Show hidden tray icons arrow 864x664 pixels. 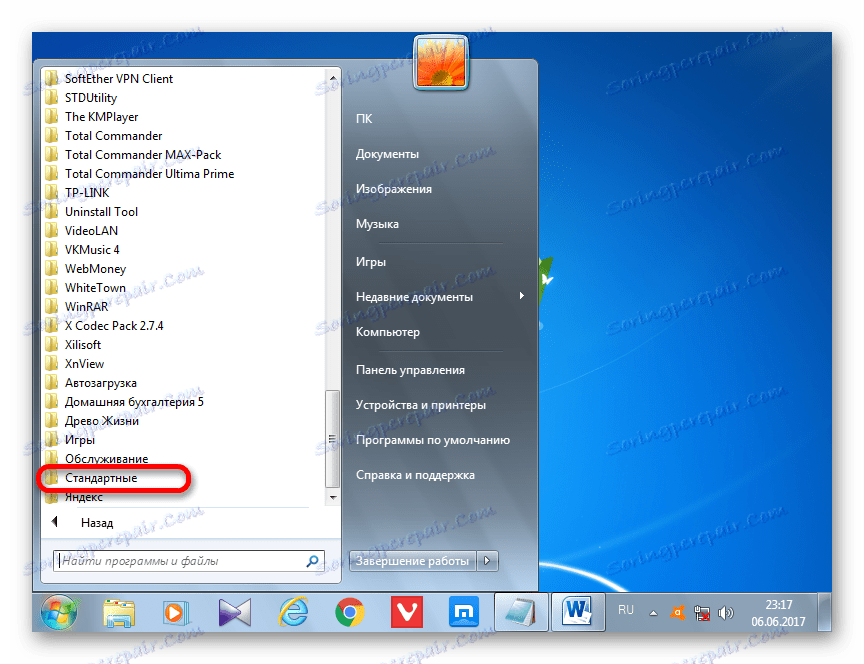(x=654, y=613)
